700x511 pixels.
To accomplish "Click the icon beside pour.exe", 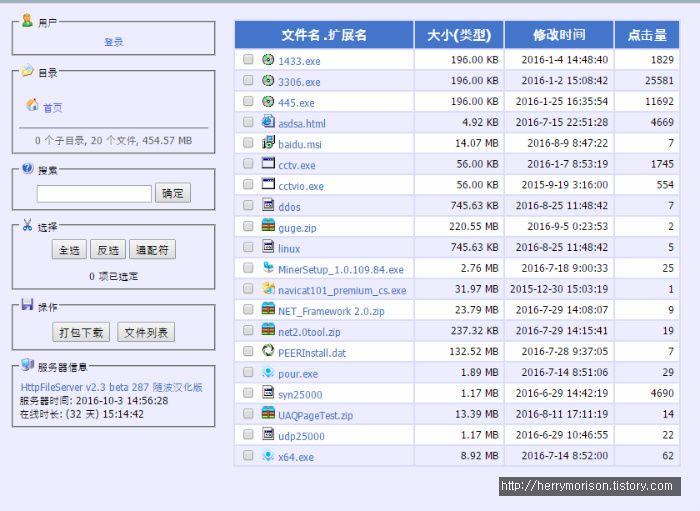I will tap(268, 372).
